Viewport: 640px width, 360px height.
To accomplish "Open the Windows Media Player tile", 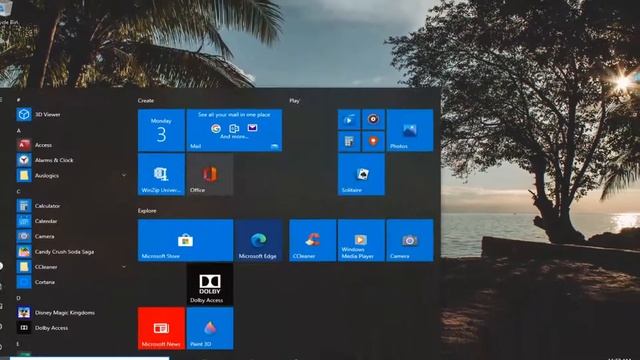I will pos(361,240).
